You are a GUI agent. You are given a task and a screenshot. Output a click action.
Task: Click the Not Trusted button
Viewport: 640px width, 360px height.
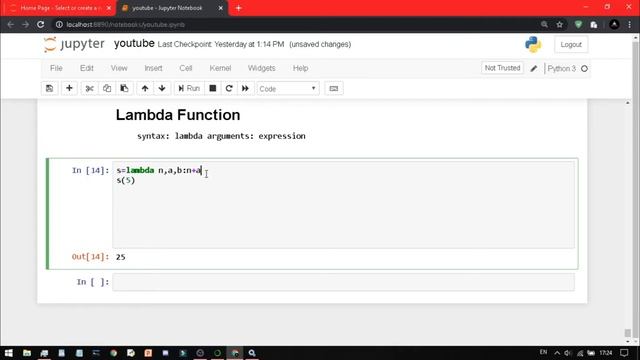tap(502, 68)
